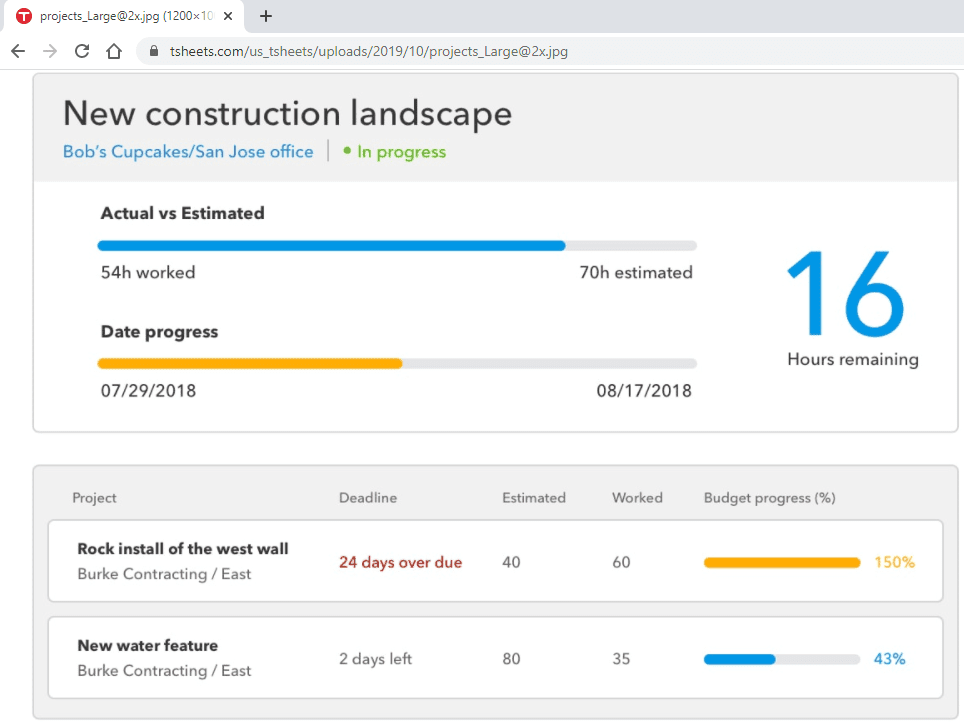Select the projects_Large@2x.jpg browser tab
964x727 pixels.
pos(125,16)
